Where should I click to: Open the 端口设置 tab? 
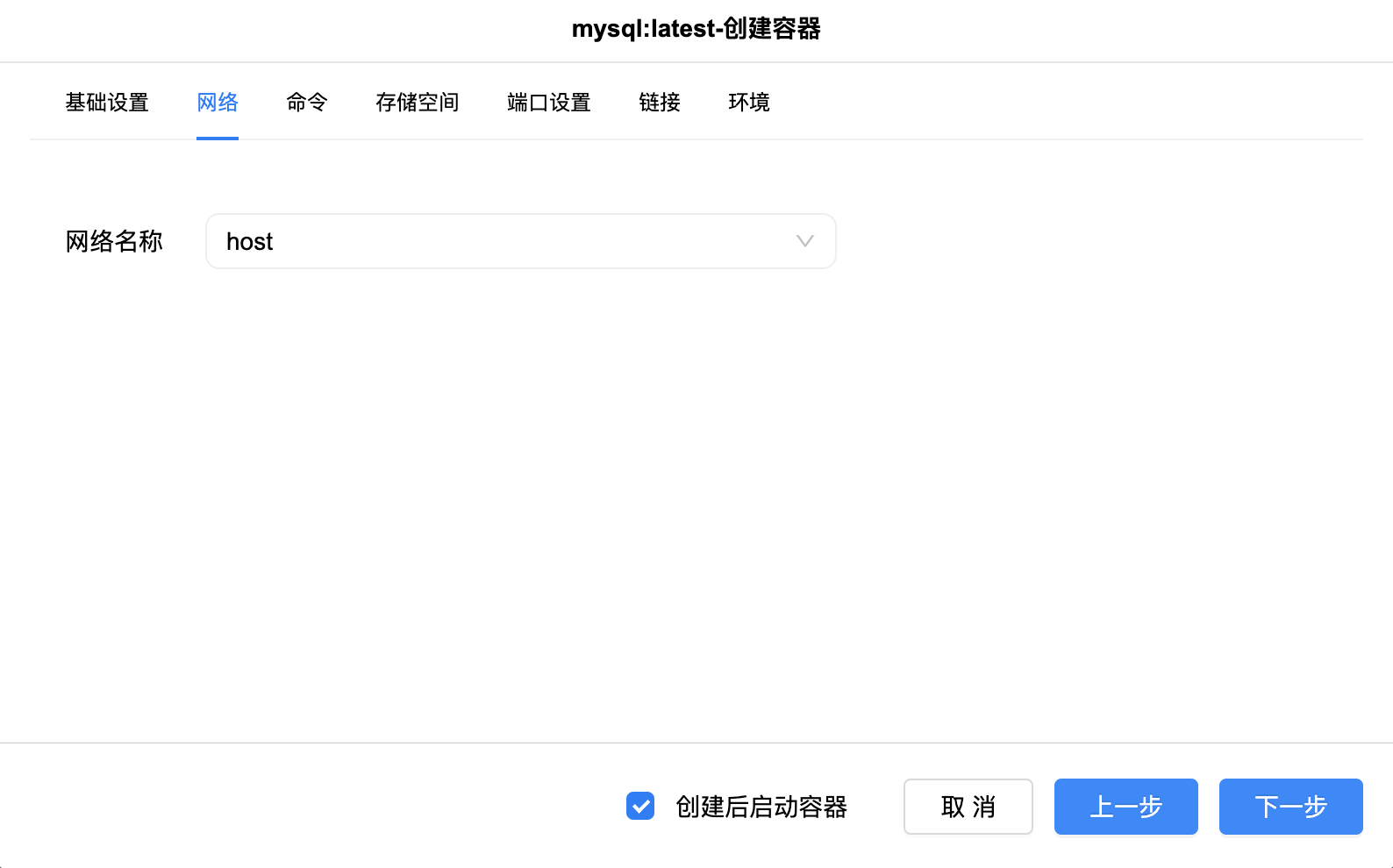(549, 103)
